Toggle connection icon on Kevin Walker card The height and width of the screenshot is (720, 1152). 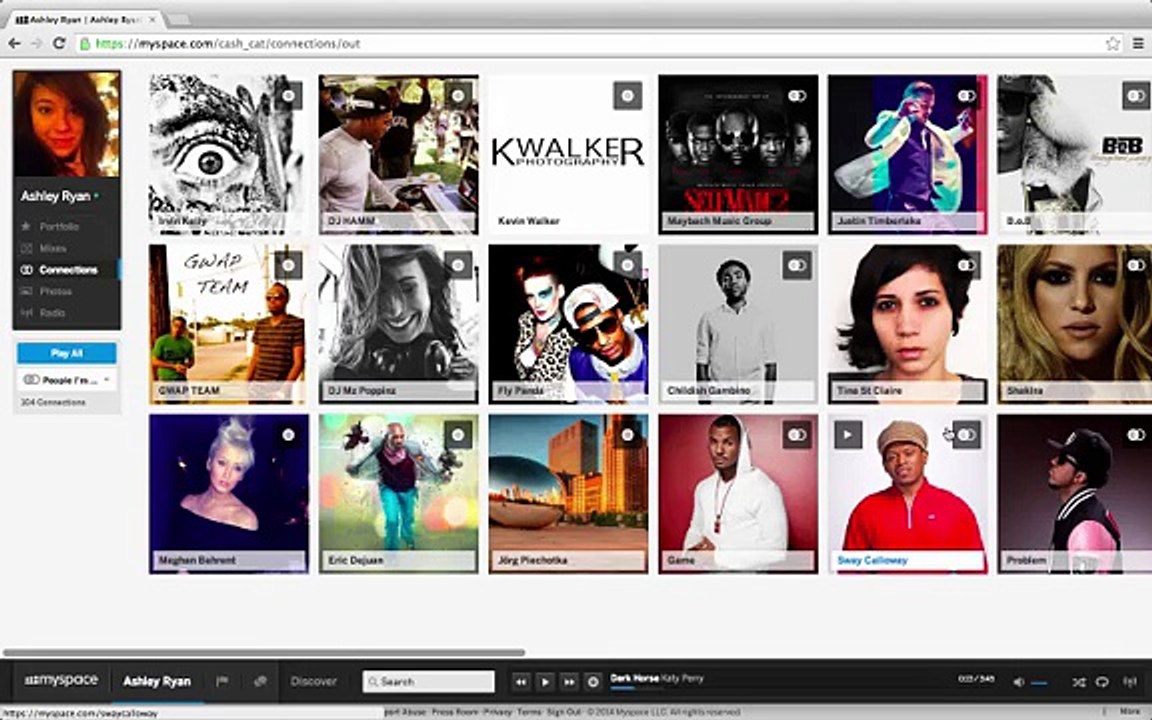pos(627,96)
